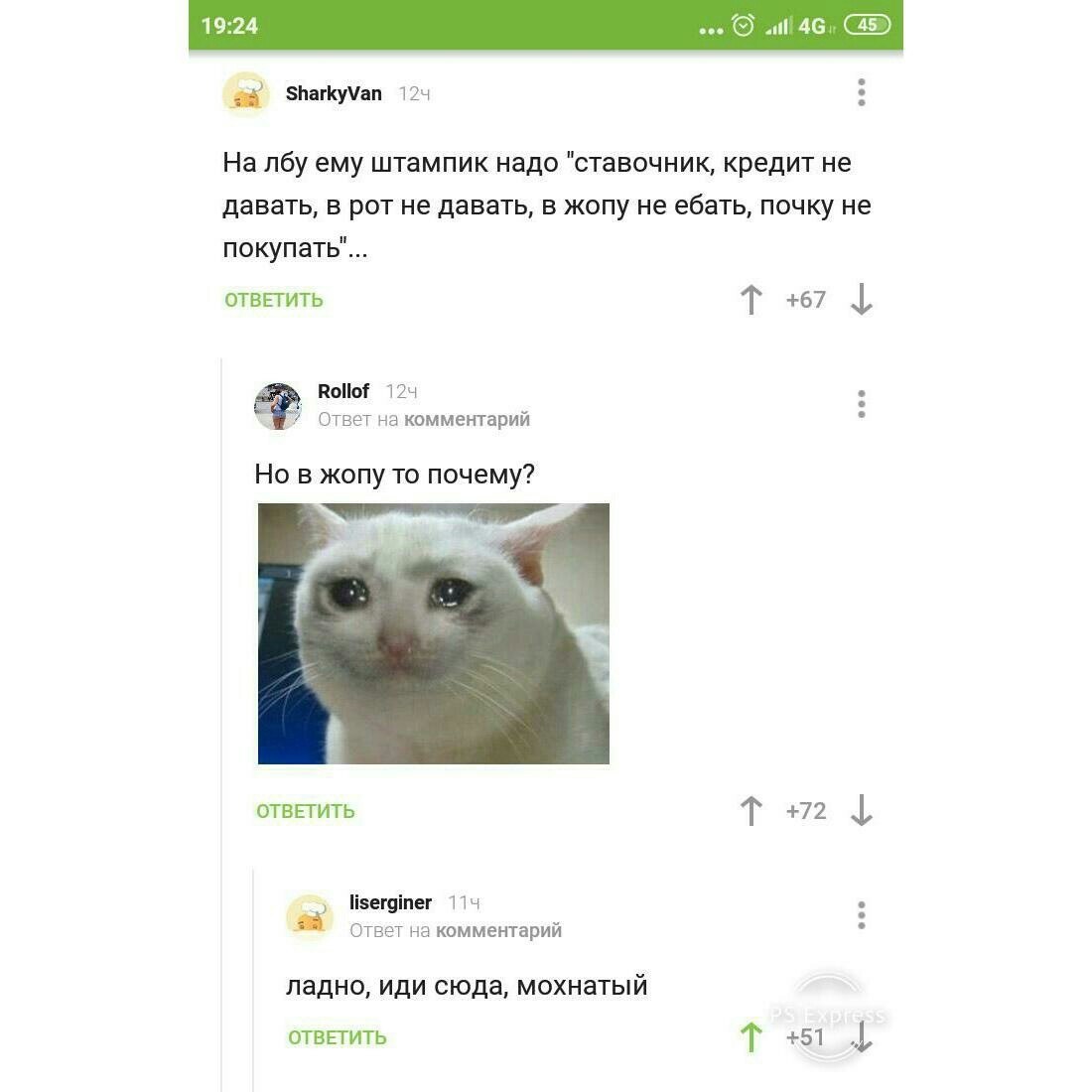Upvote SharkyVan's comment

751,300
